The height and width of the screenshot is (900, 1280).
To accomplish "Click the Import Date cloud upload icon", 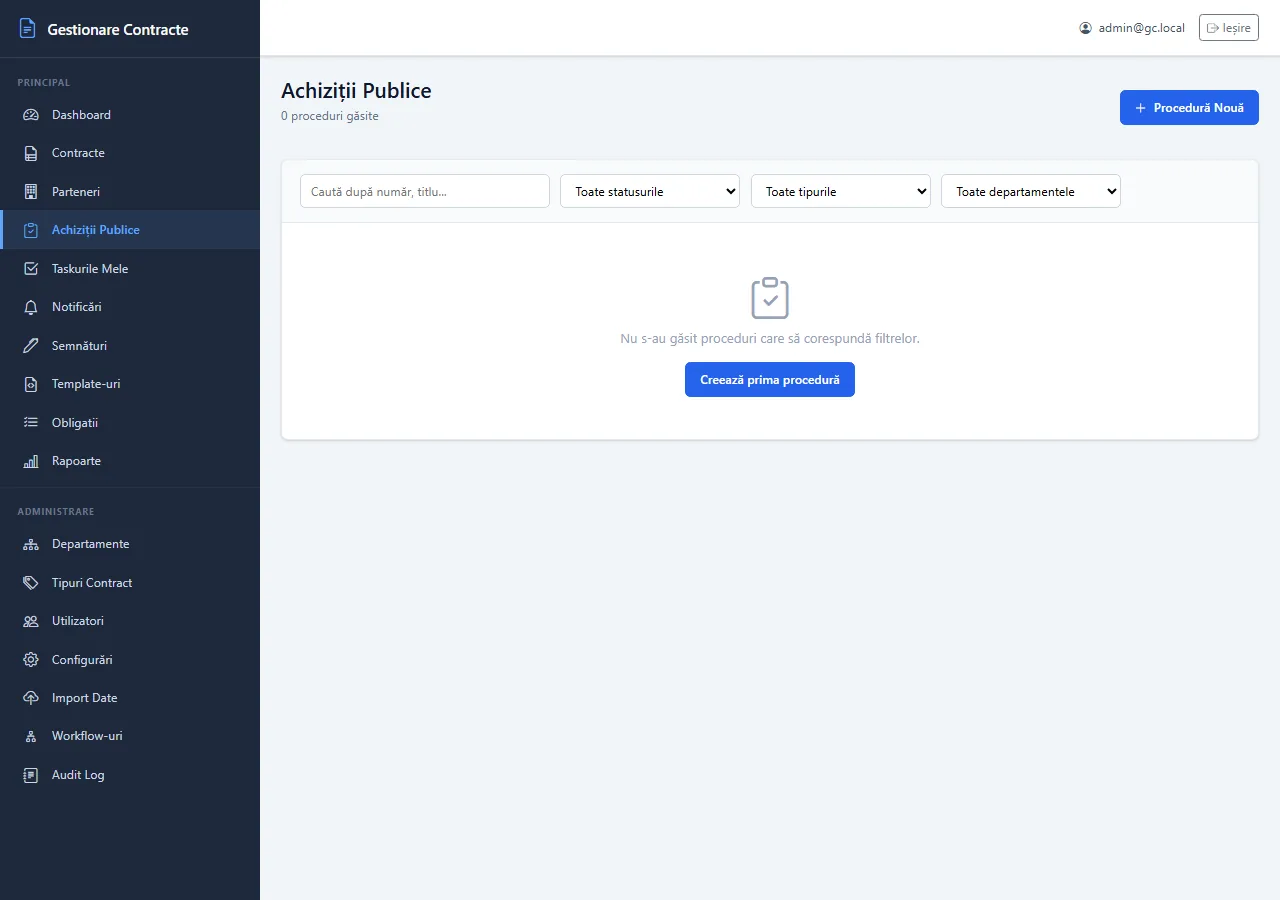I will 31,698.
